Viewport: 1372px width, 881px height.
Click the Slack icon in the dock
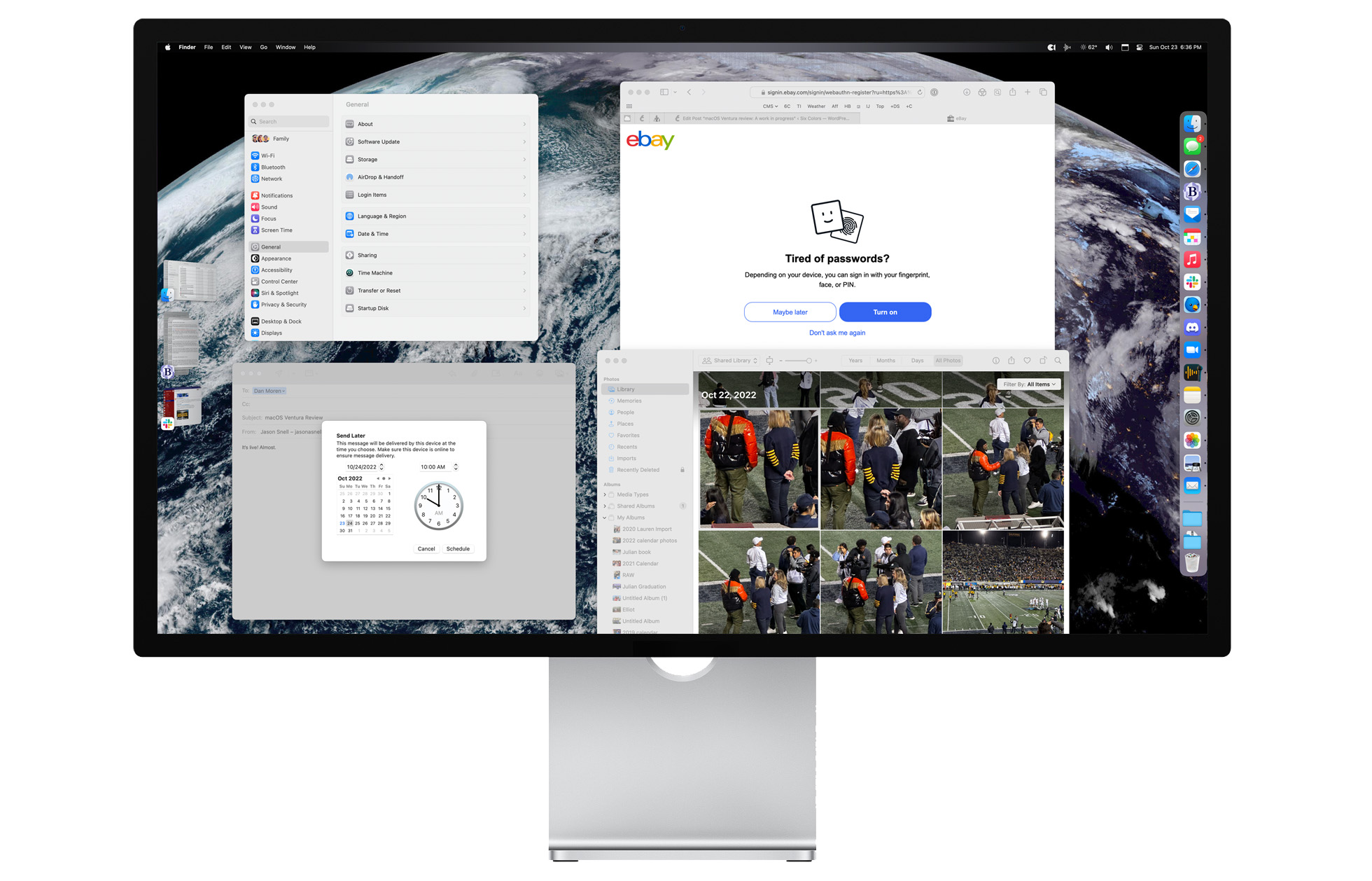(x=1194, y=282)
